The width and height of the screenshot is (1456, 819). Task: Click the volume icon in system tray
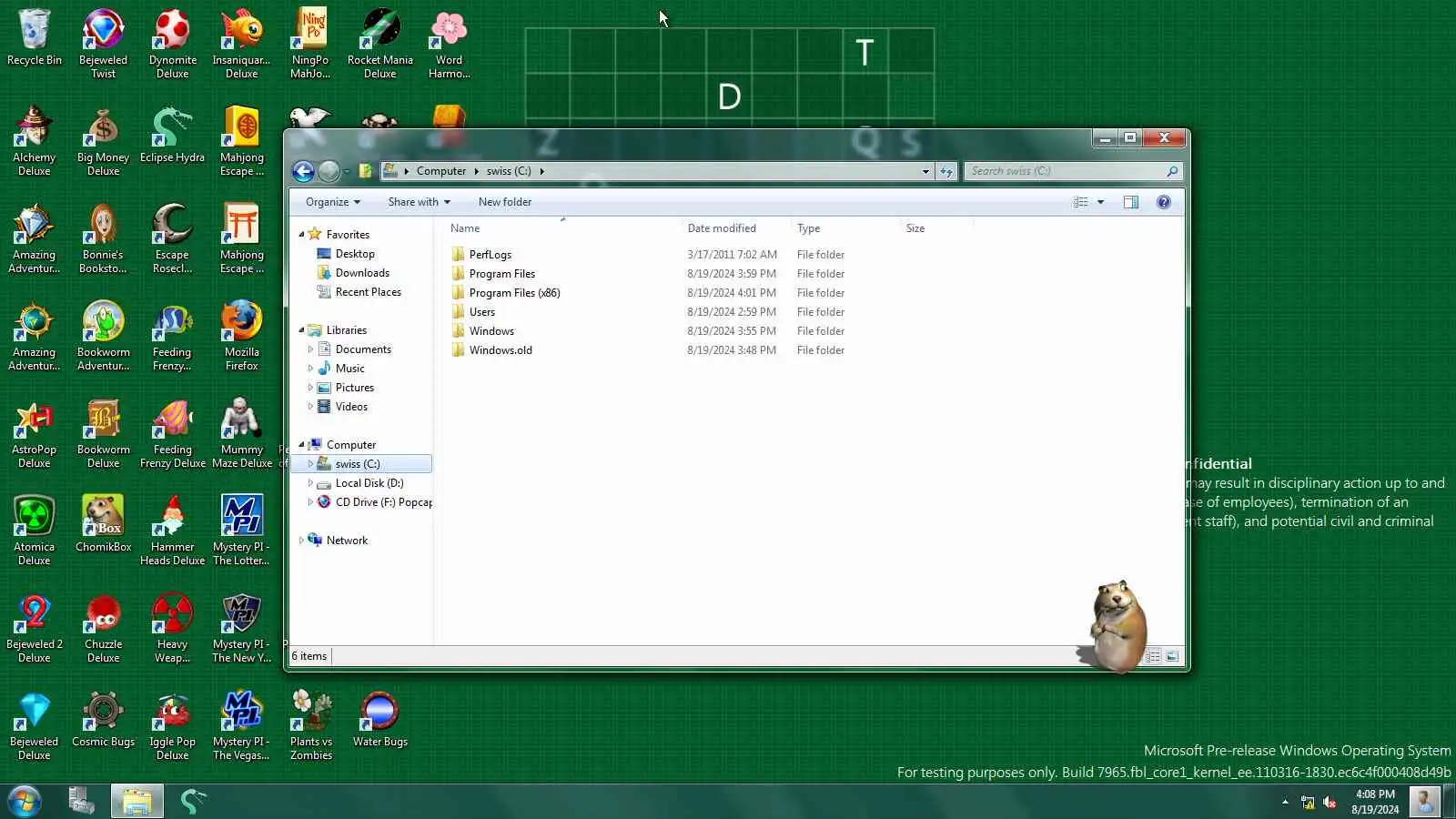click(1330, 802)
